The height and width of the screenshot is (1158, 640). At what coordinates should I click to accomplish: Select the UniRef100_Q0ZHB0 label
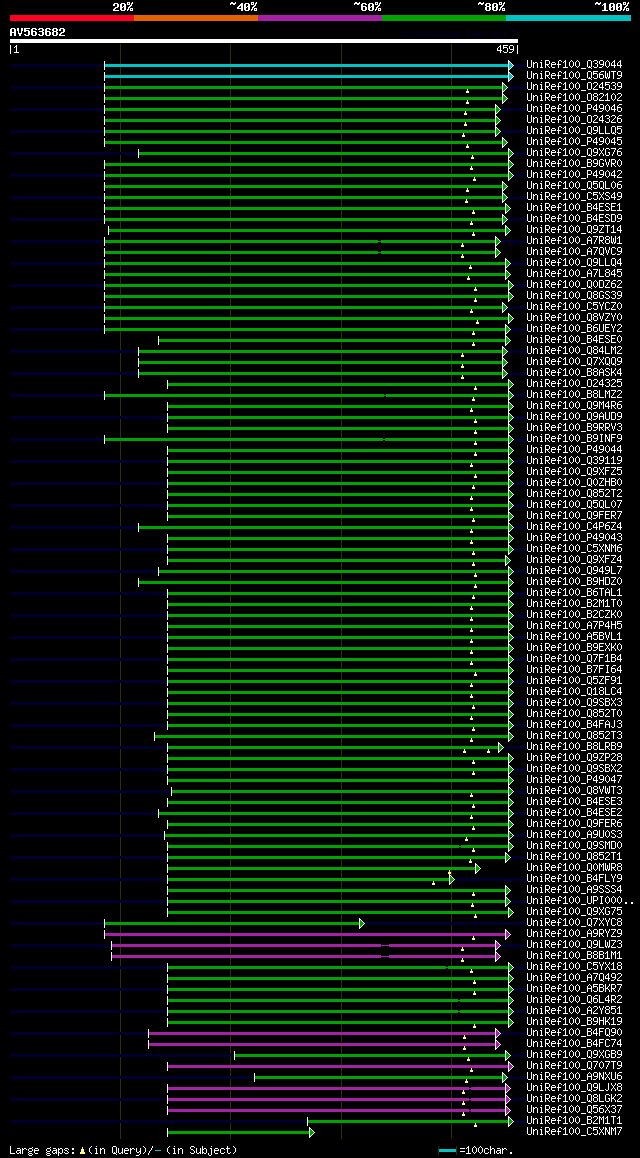[x=574, y=483]
